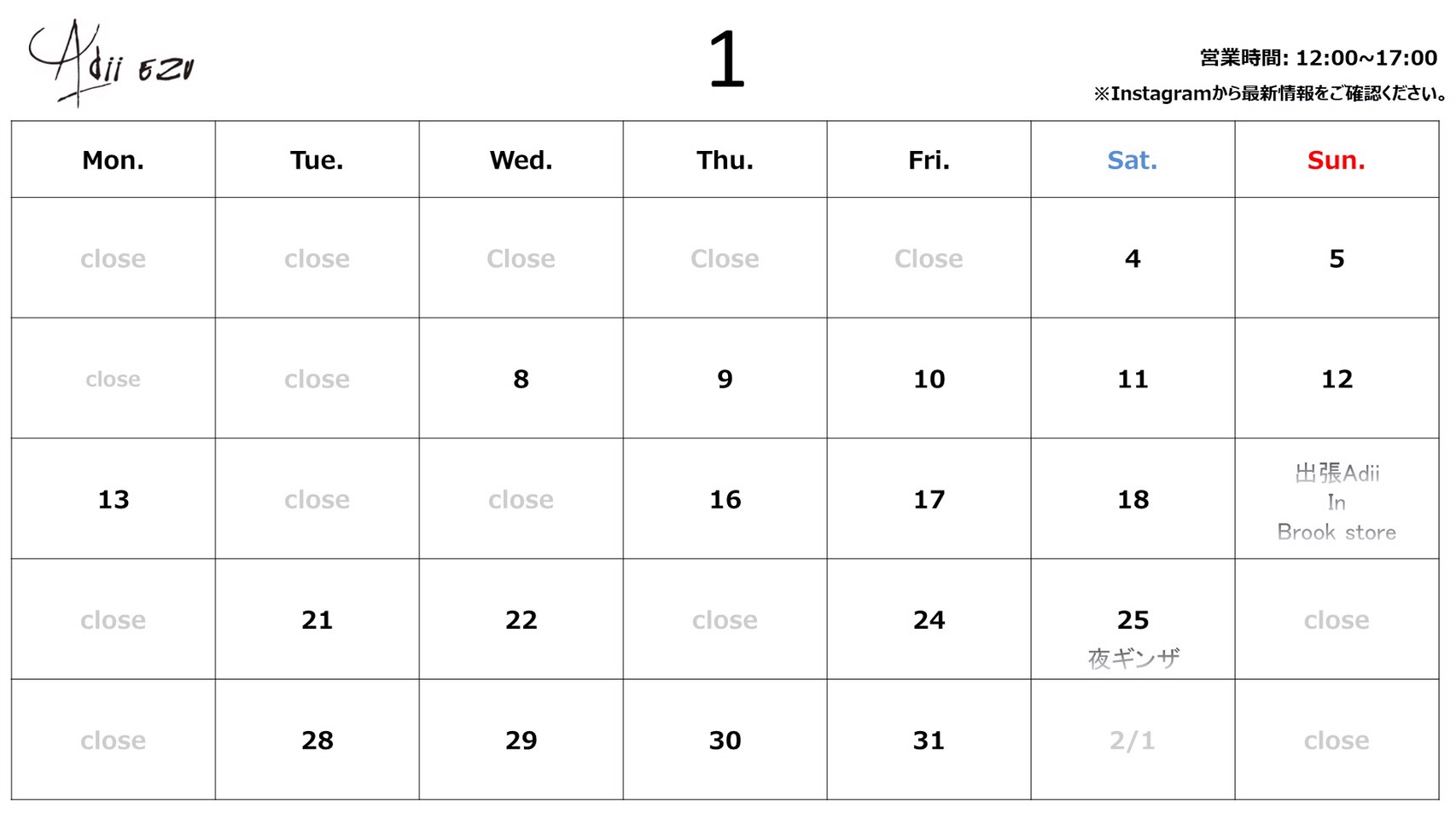
Task: Select the 25 夜ギンザ cell
Action: (x=1133, y=619)
